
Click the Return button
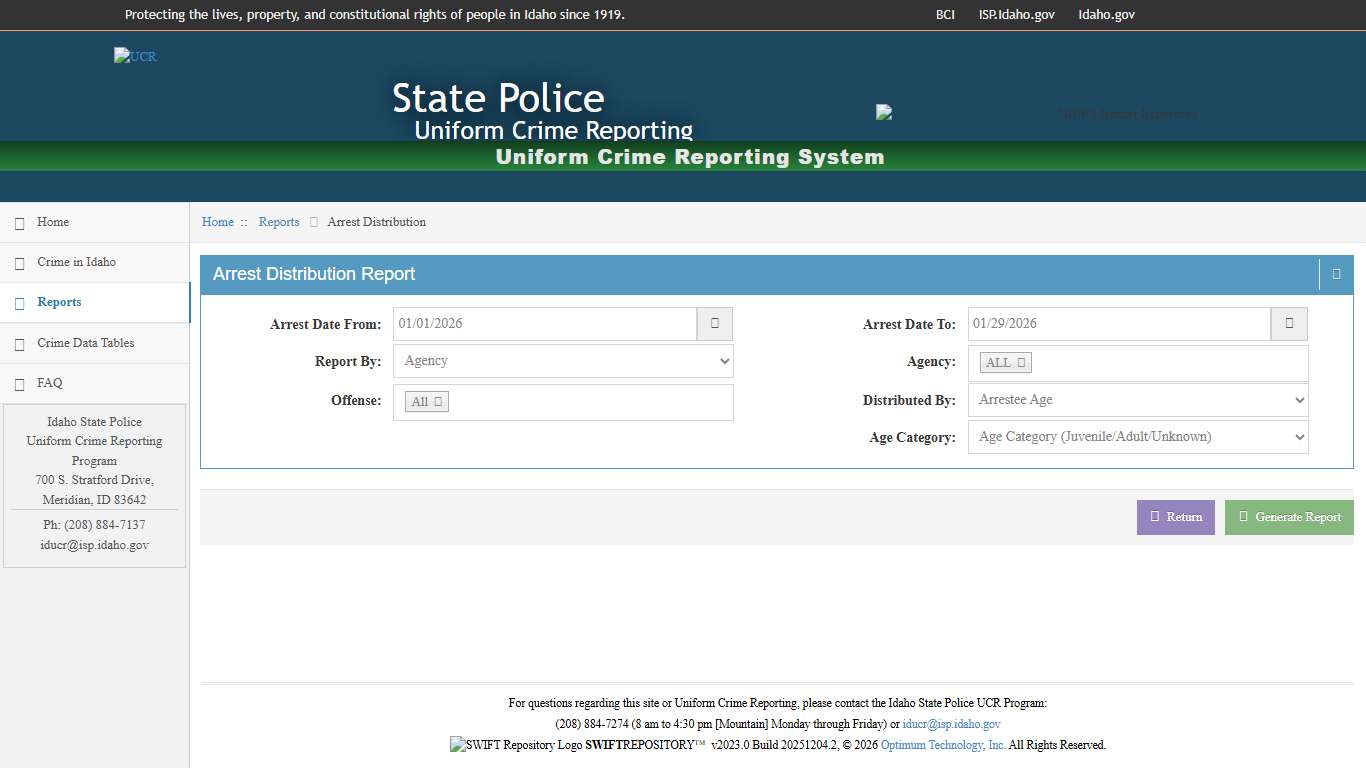[x=1175, y=517]
